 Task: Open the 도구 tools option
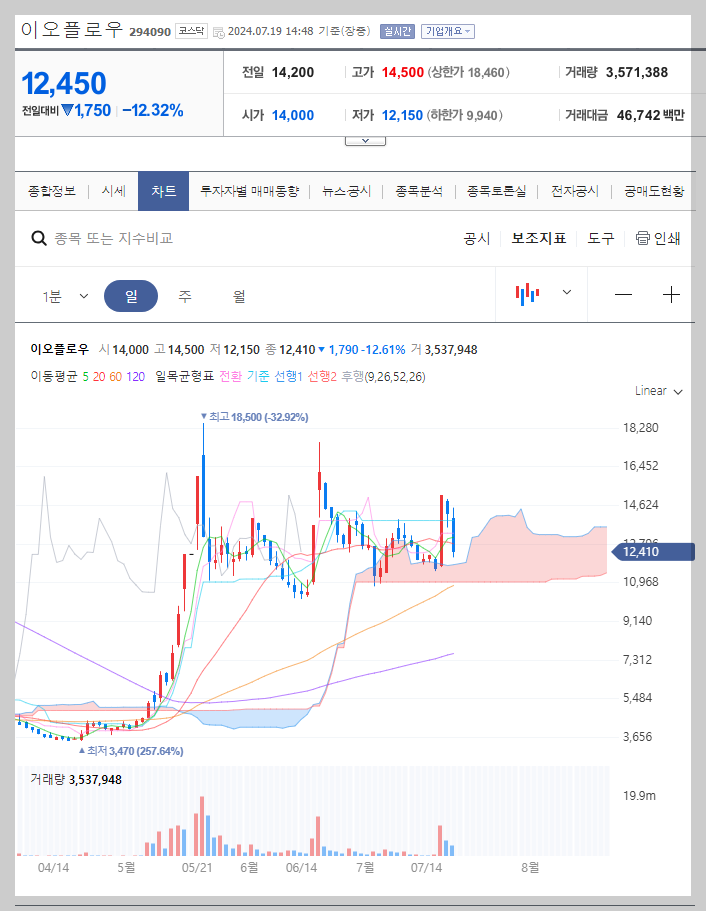599,238
